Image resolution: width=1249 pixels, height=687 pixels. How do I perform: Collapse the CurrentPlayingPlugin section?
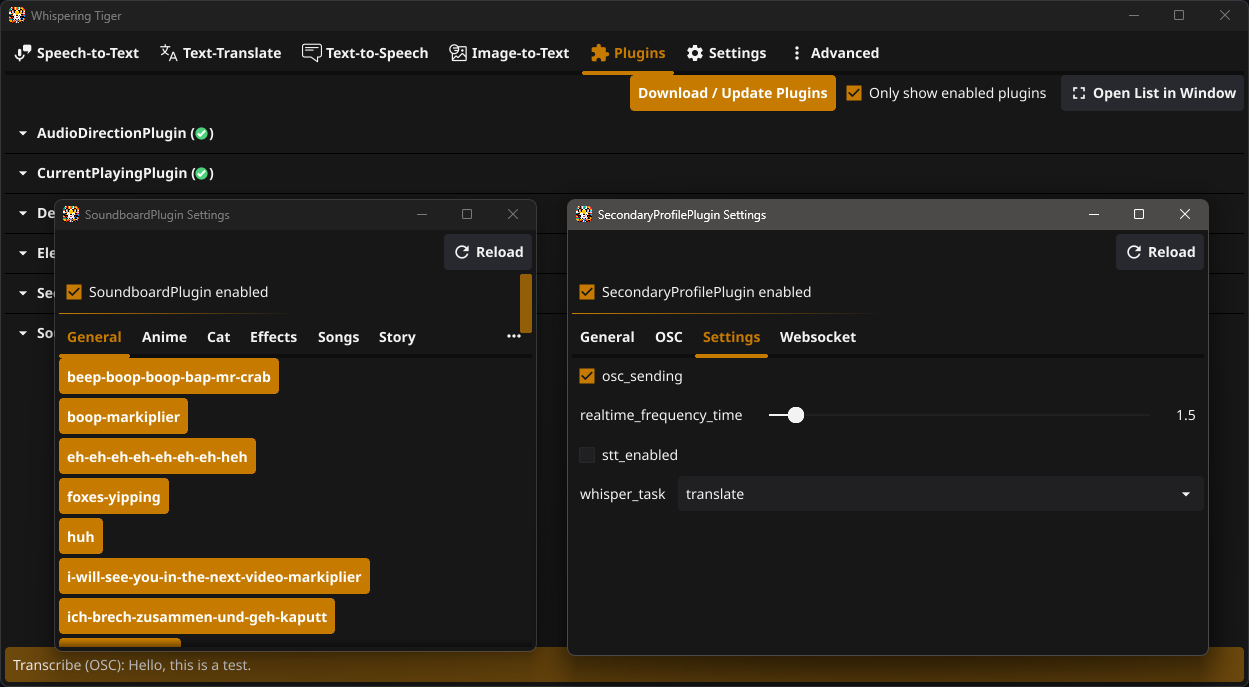pos(22,172)
